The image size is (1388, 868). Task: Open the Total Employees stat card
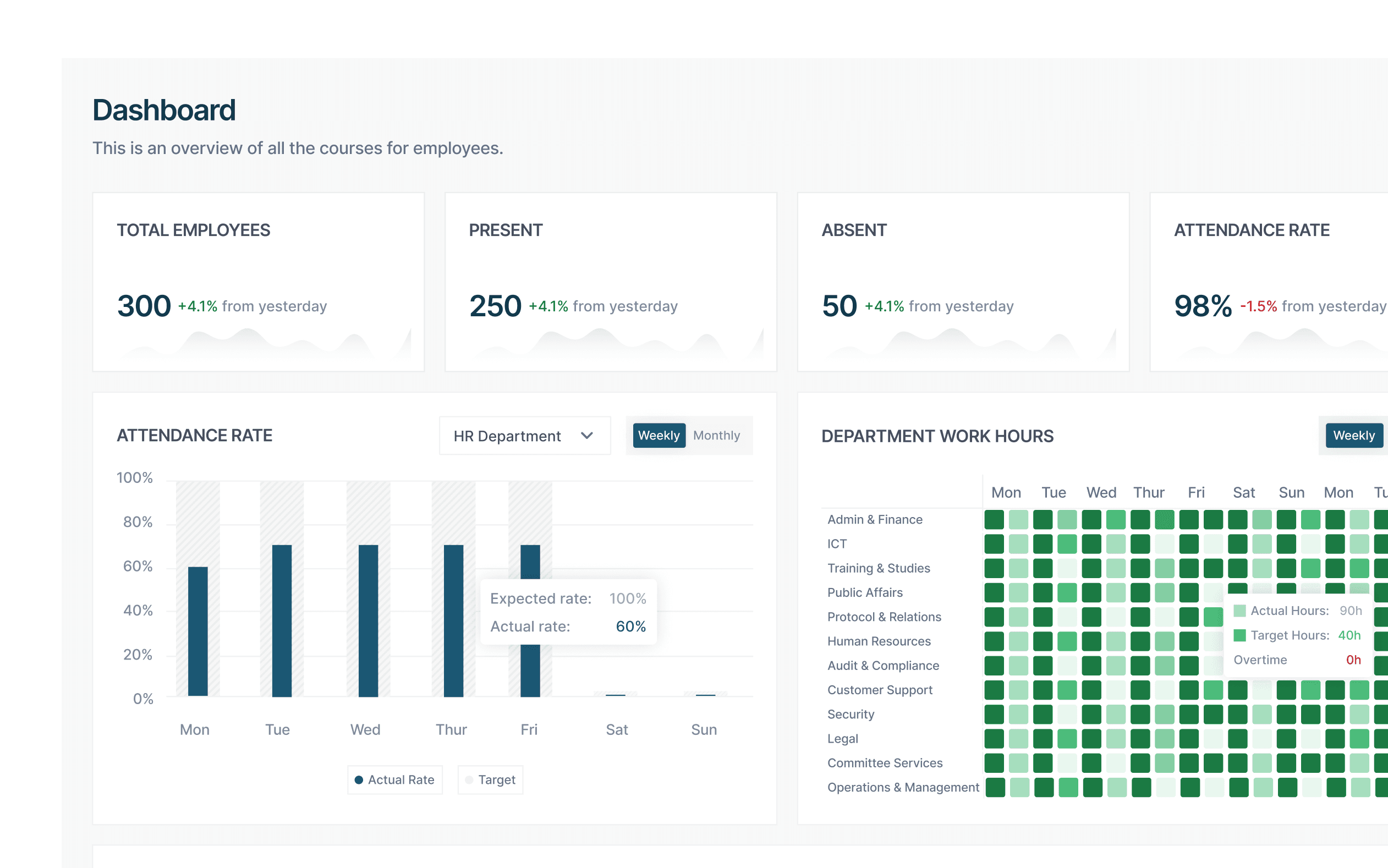point(259,281)
